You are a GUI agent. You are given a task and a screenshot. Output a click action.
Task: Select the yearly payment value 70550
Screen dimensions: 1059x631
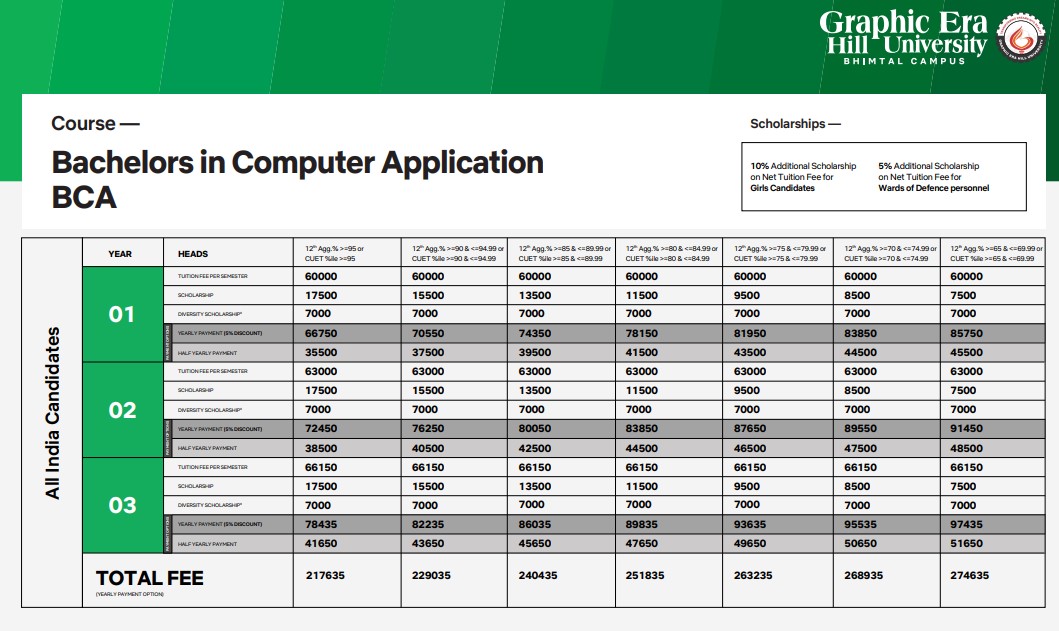[428, 333]
